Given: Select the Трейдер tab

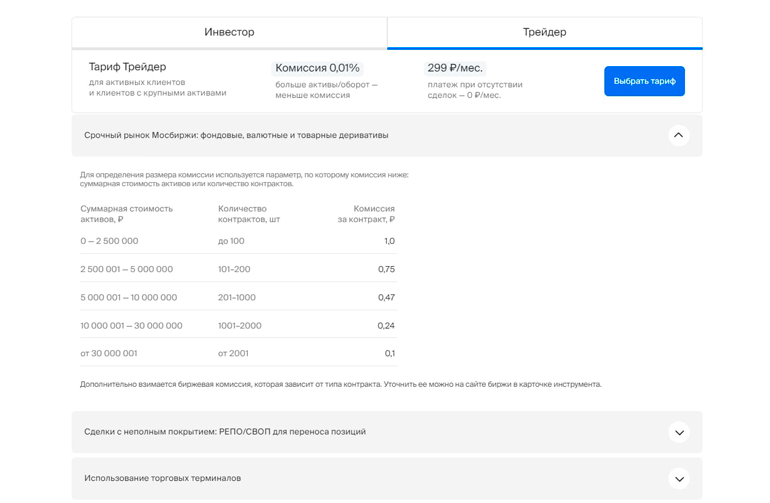Looking at the screenshot, I should click(x=545, y=32).
